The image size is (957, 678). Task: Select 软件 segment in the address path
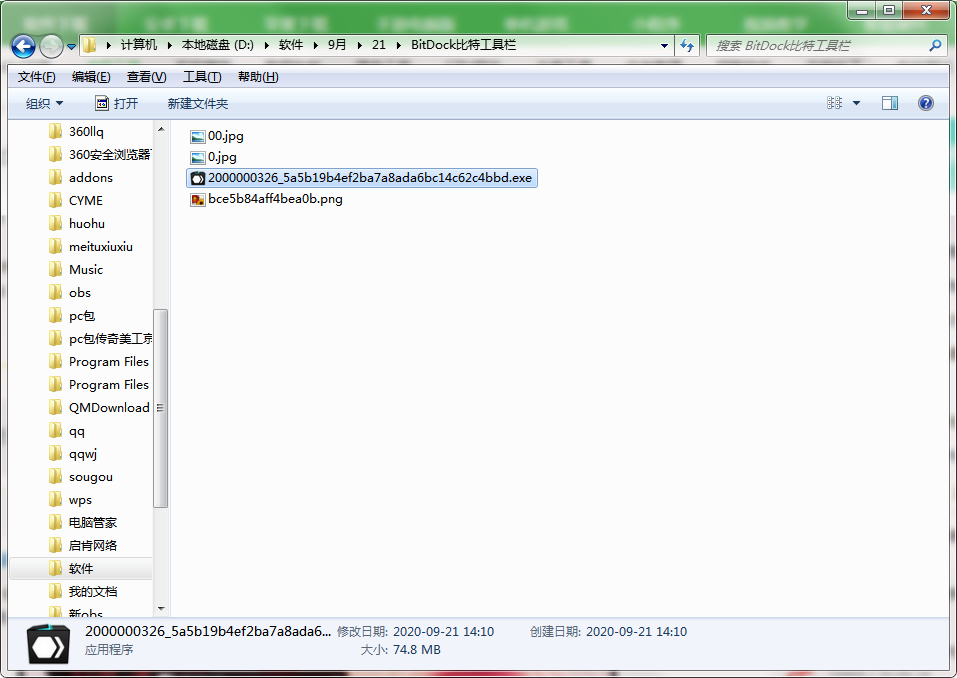(291, 45)
